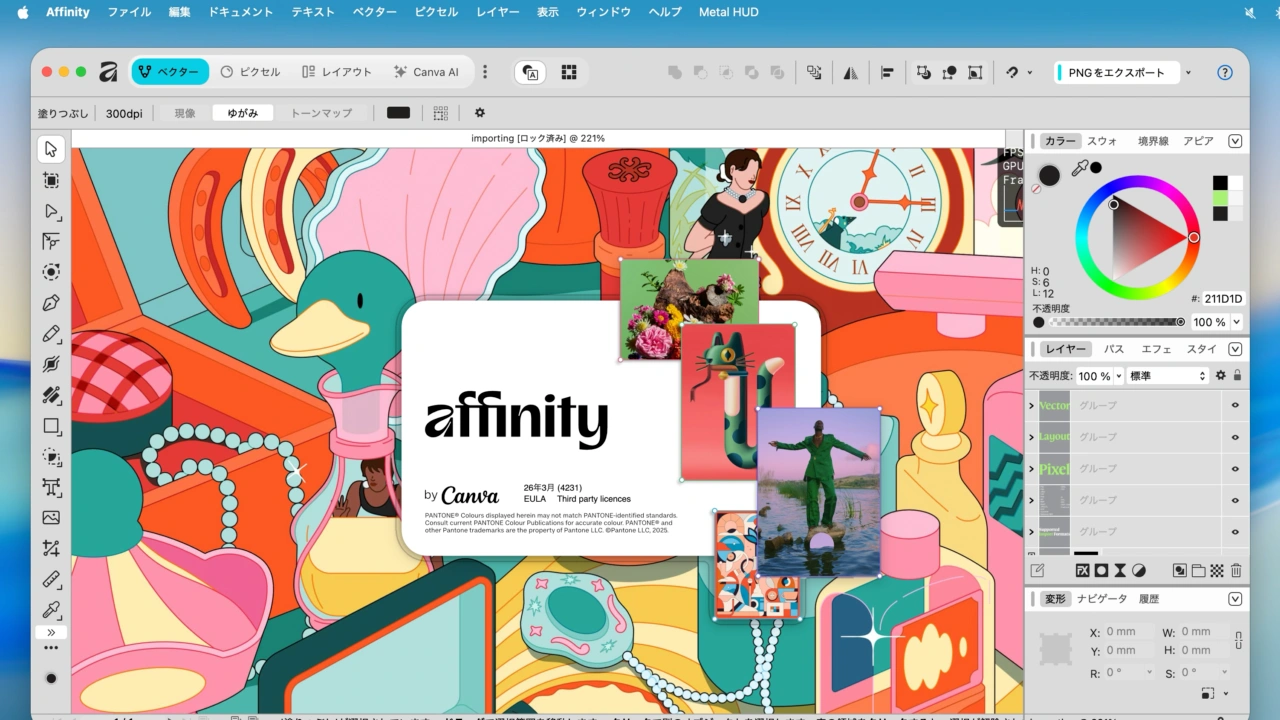
Task: Select the Rectangle shape tool
Action: click(x=51, y=427)
